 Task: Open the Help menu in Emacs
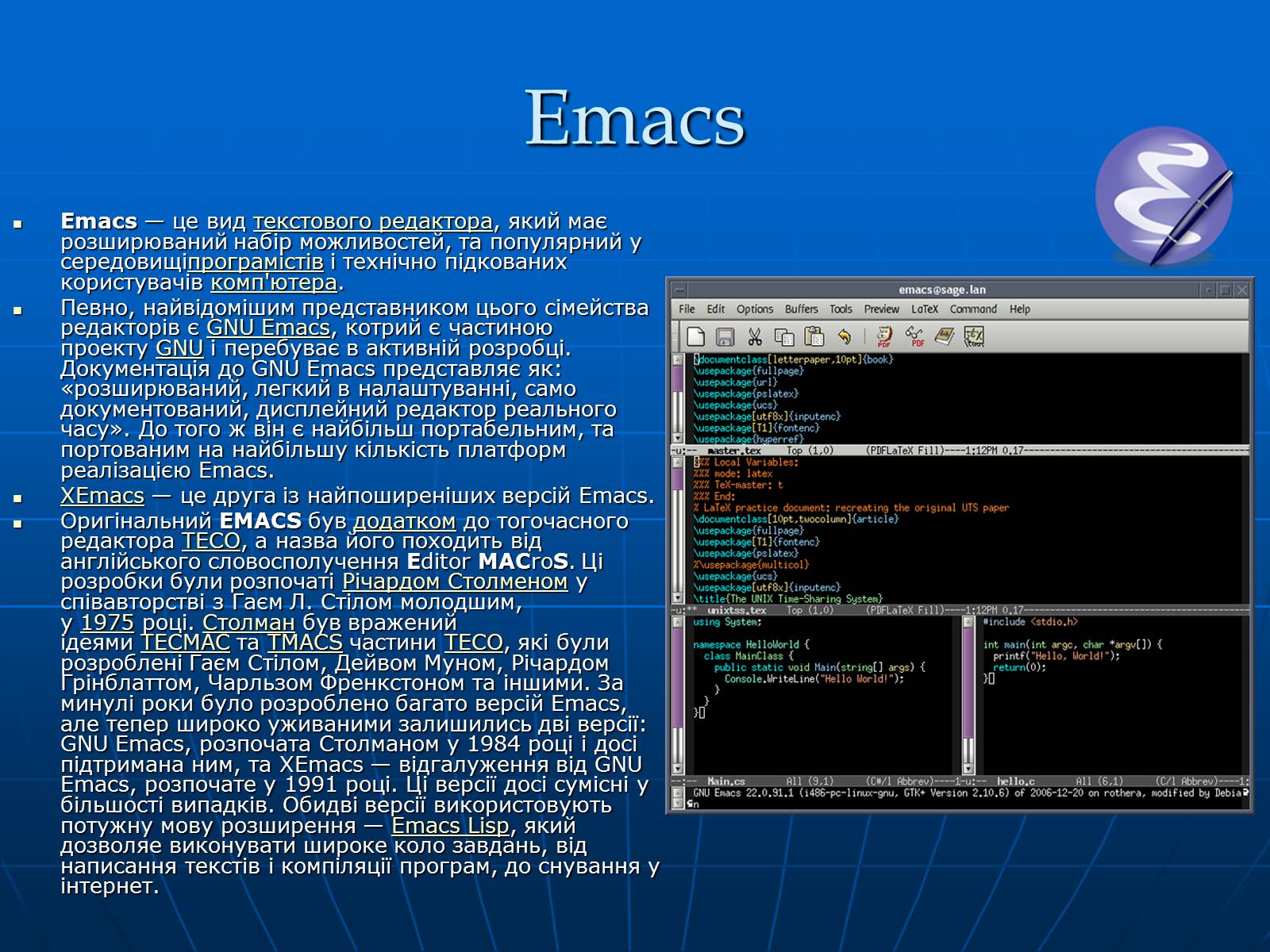pos(1020,309)
